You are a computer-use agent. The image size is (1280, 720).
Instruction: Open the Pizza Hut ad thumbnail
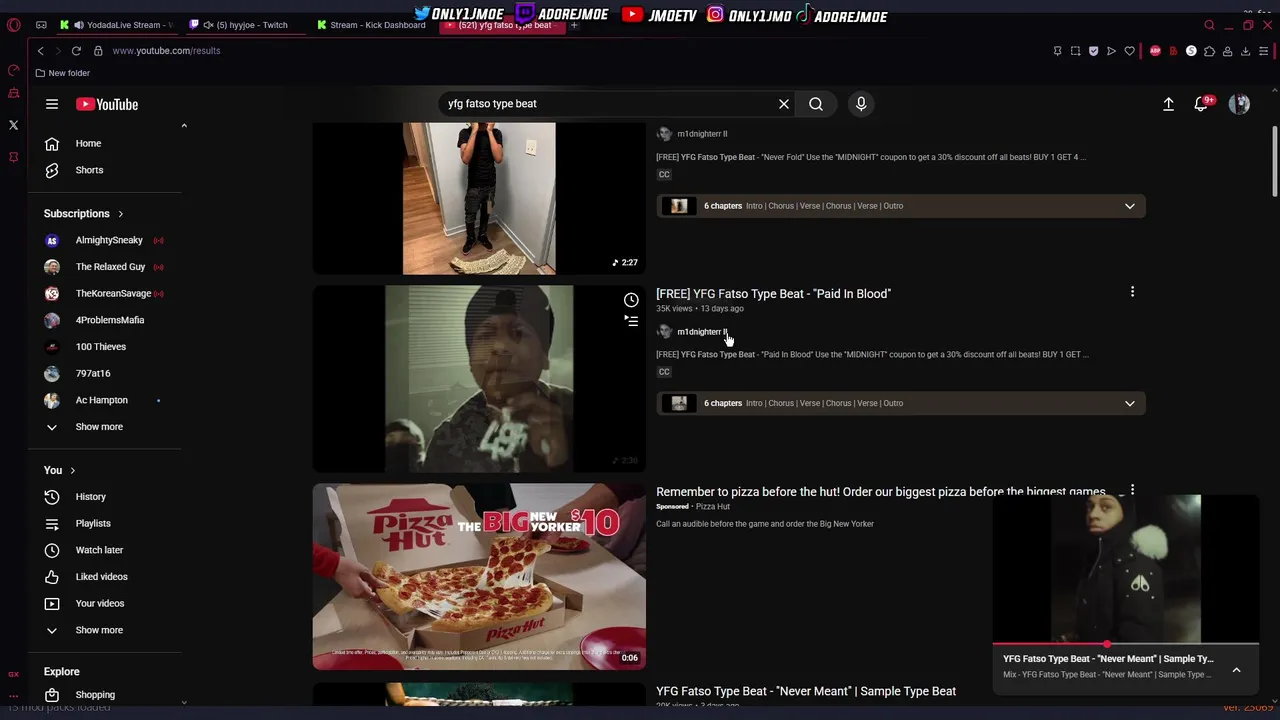coord(479,577)
